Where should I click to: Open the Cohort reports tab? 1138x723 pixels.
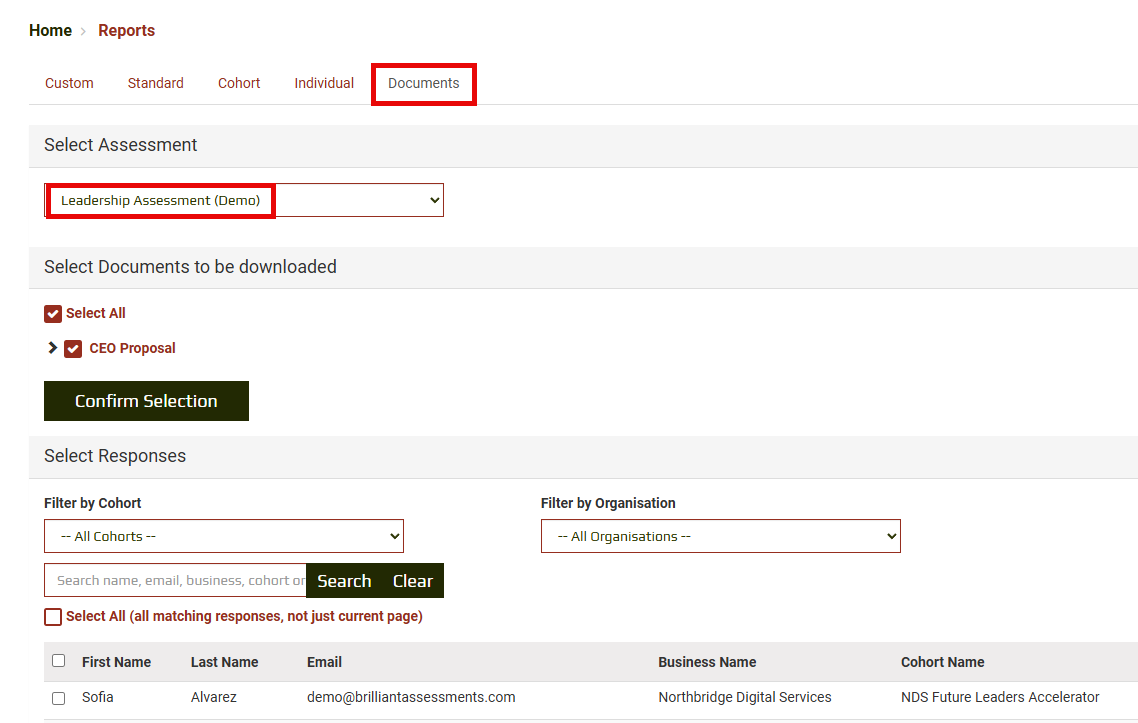coord(239,83)
